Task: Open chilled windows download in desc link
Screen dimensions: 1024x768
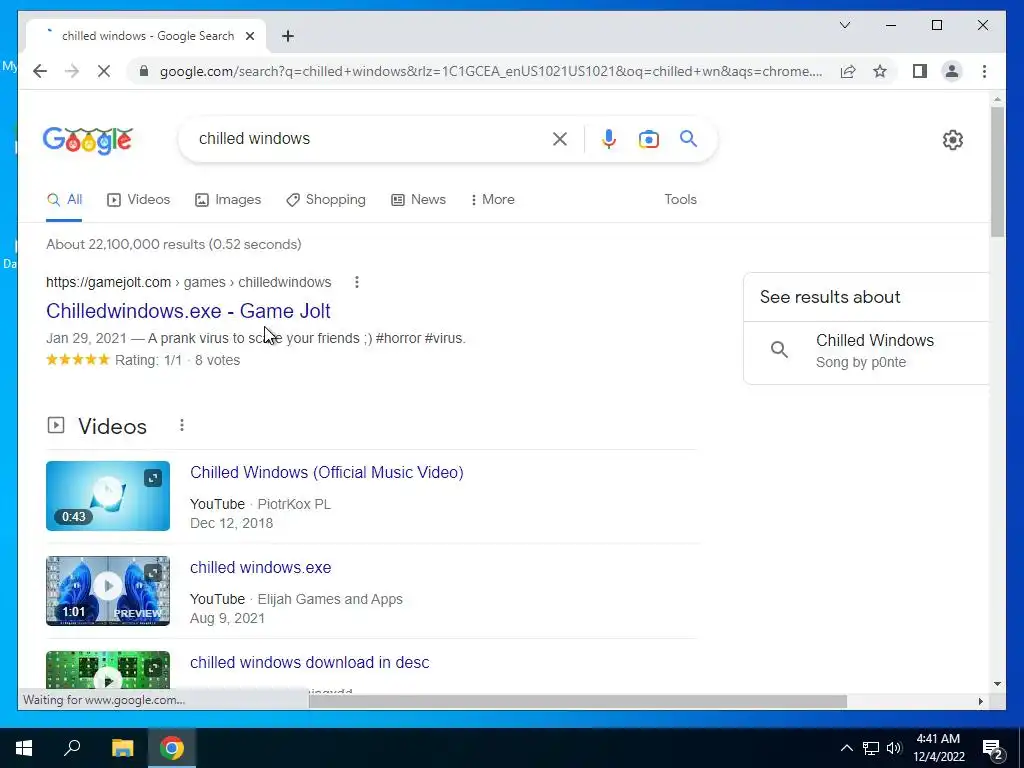Action: coord(310,662)
